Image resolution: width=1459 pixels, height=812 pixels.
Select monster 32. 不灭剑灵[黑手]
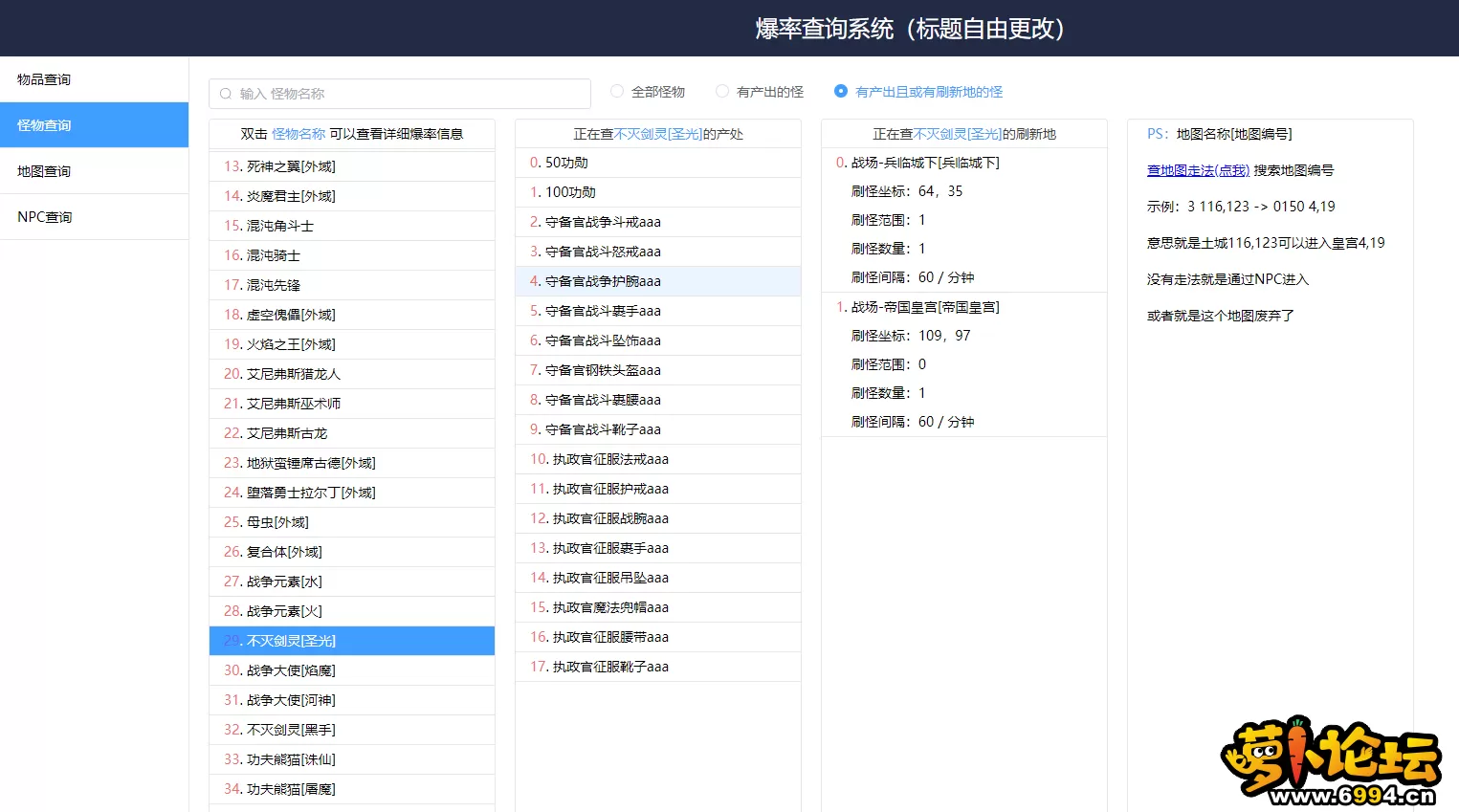click(x=352, y=730)
